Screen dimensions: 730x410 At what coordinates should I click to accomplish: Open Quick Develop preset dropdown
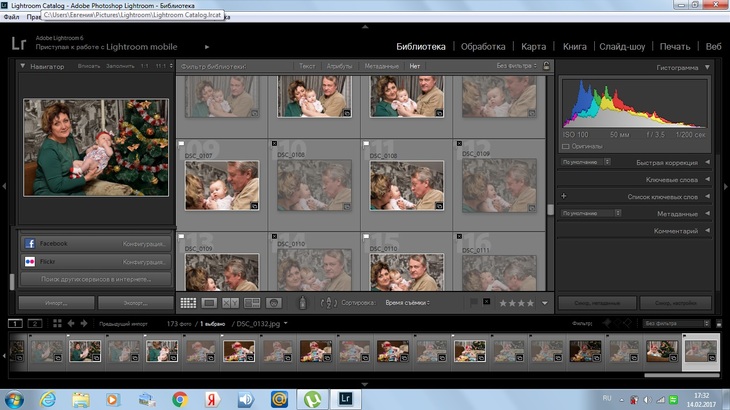point(586,162)
